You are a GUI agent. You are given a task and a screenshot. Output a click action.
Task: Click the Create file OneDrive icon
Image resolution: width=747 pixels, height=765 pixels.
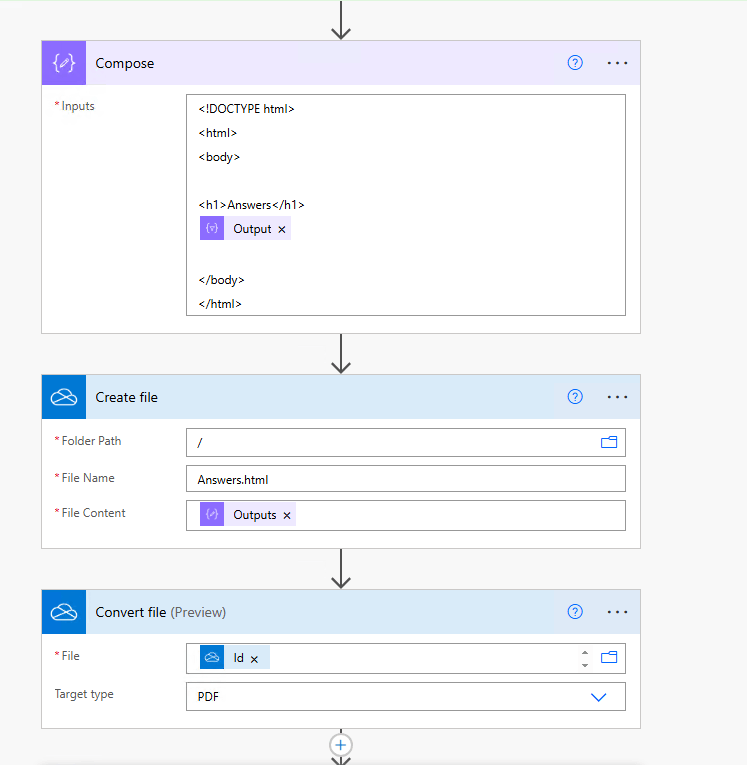[x=64, y=397]
